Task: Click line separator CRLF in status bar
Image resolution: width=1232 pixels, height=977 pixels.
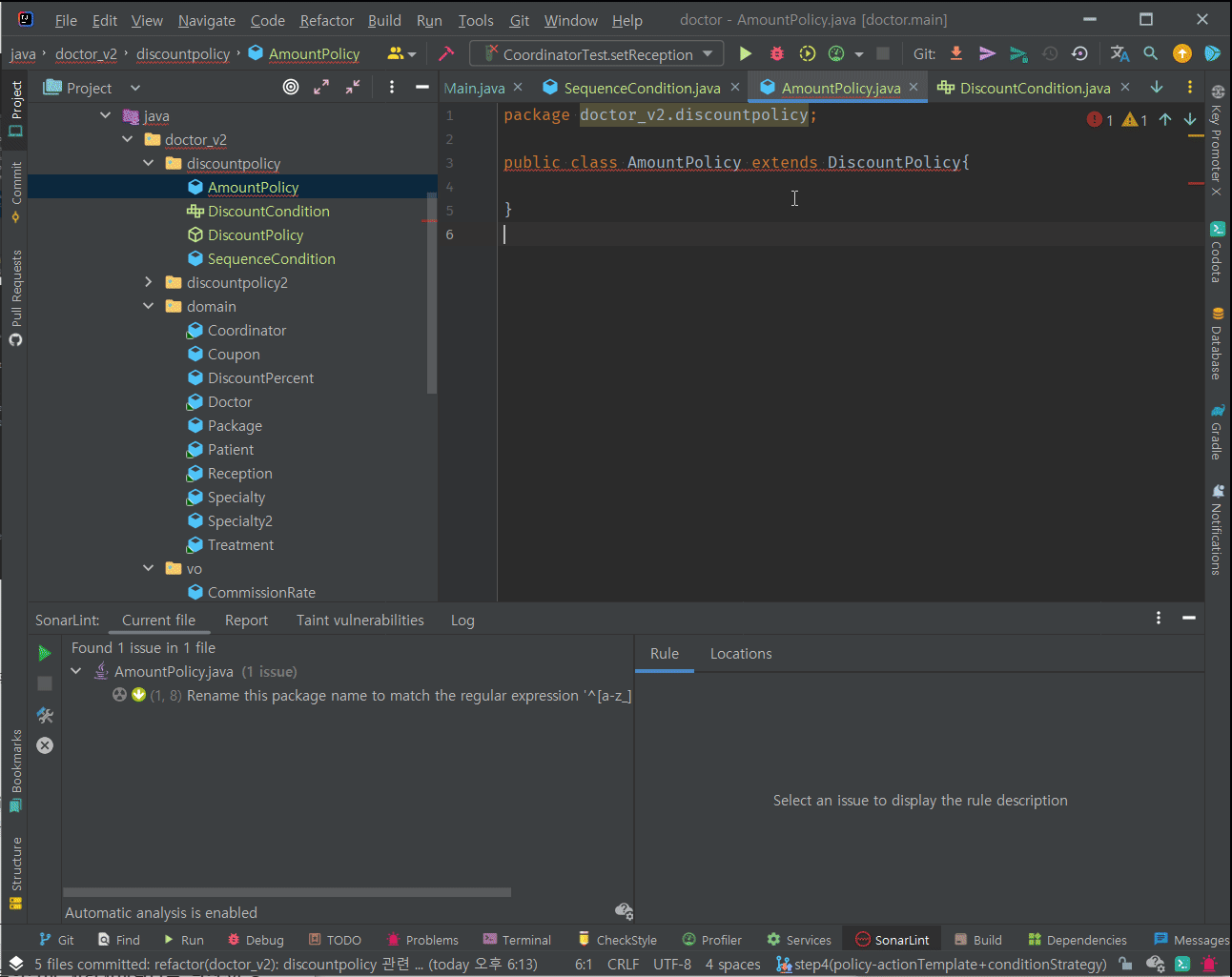Action: point(623,964)
